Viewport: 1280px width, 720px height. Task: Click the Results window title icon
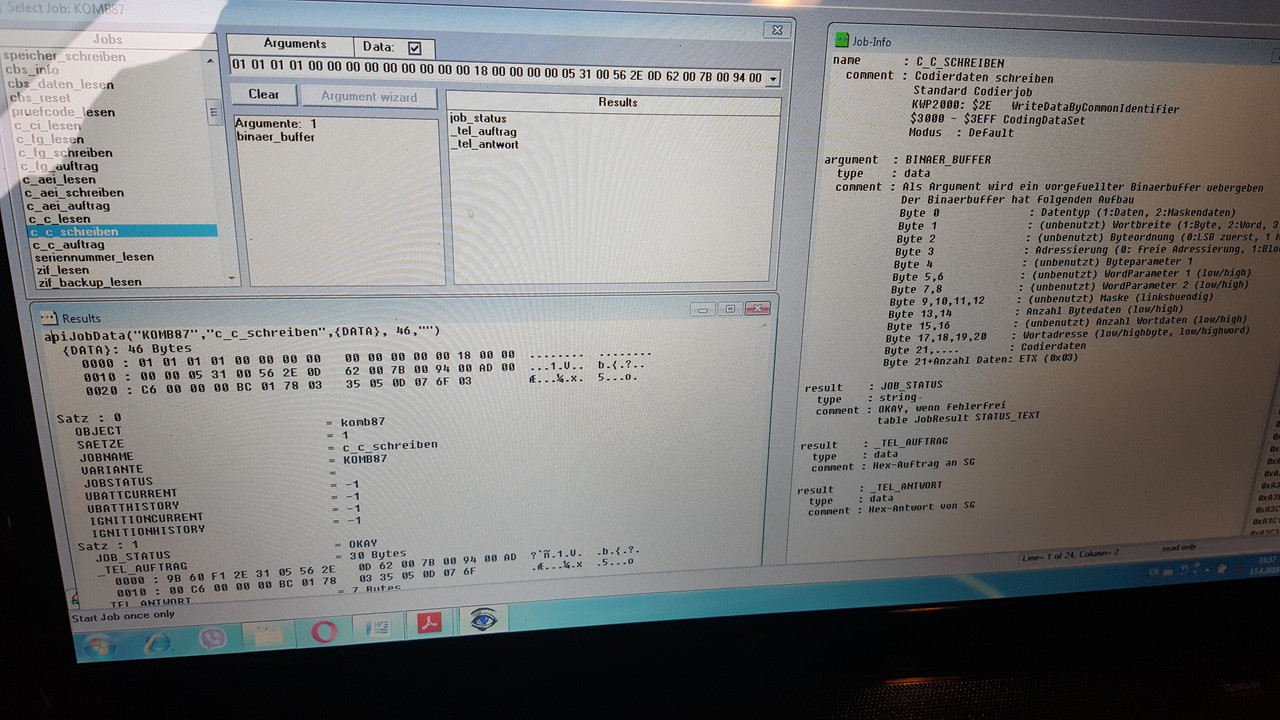[x=48, y=317]
